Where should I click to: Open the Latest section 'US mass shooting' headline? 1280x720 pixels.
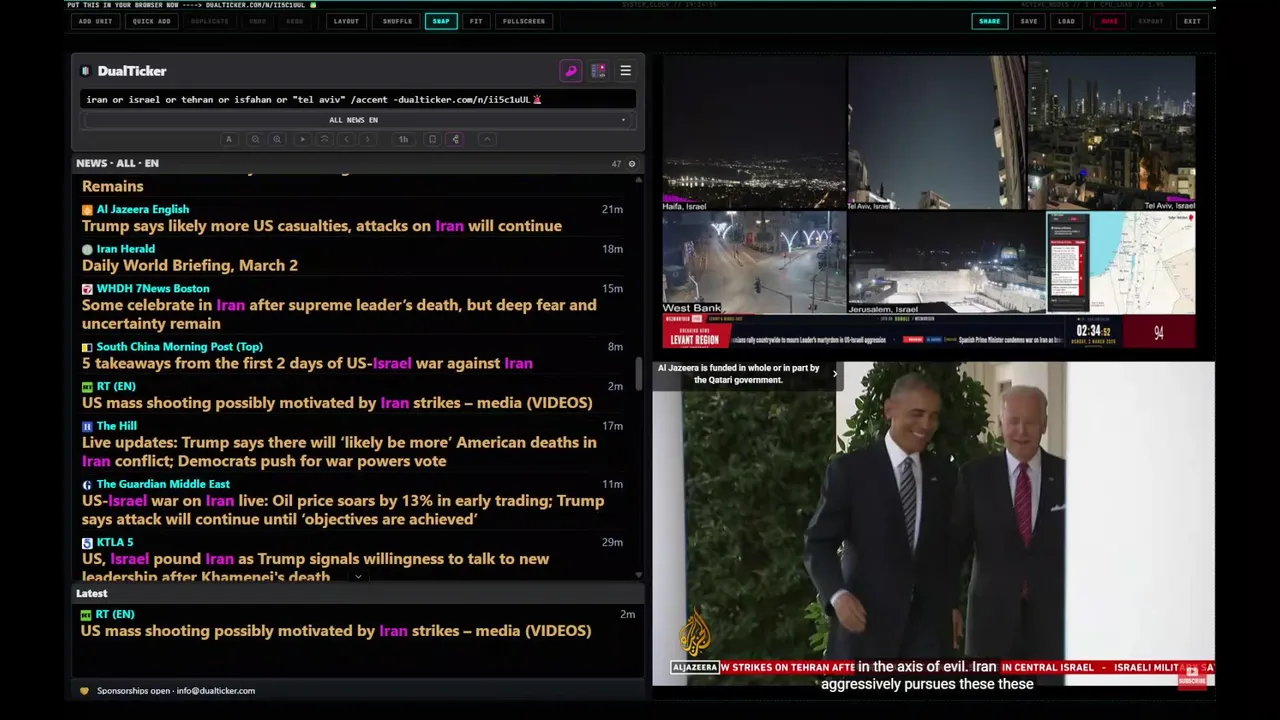(x=336, y=631)
